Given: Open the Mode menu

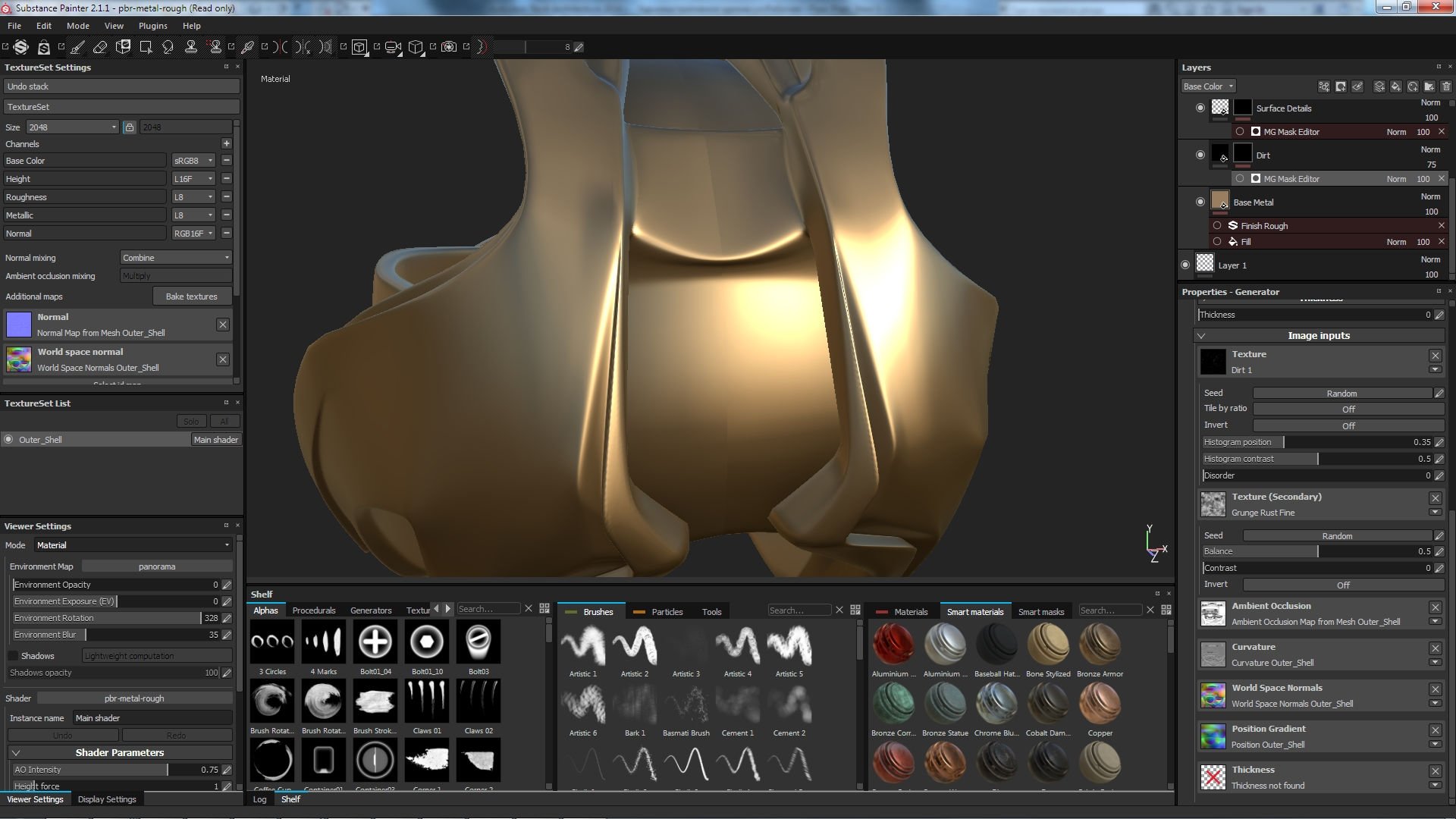Looking at the screenshot, I should point(78,26).
